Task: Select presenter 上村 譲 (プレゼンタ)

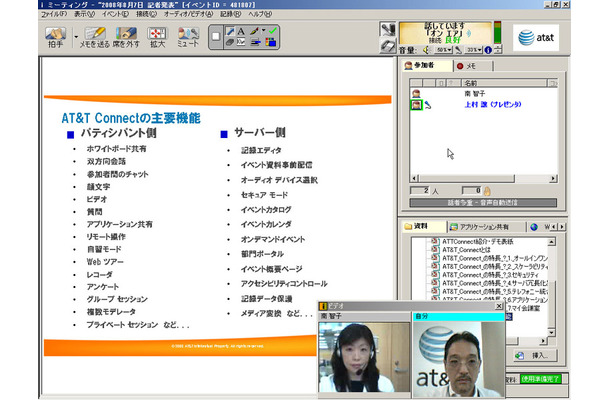Action: (493, 104)
